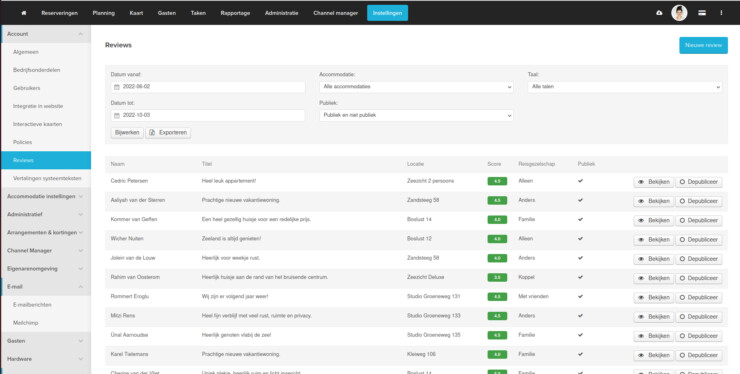Expand the Hardware sidebar section
Image resolution: width=740 pixels, height=374 pixels.
point(46,359)
